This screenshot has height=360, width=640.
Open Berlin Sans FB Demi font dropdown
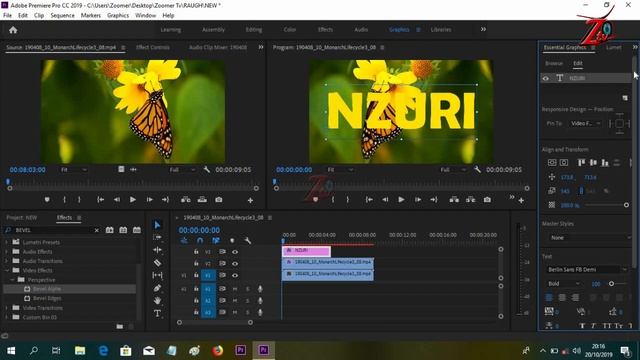tap(587, 269)
